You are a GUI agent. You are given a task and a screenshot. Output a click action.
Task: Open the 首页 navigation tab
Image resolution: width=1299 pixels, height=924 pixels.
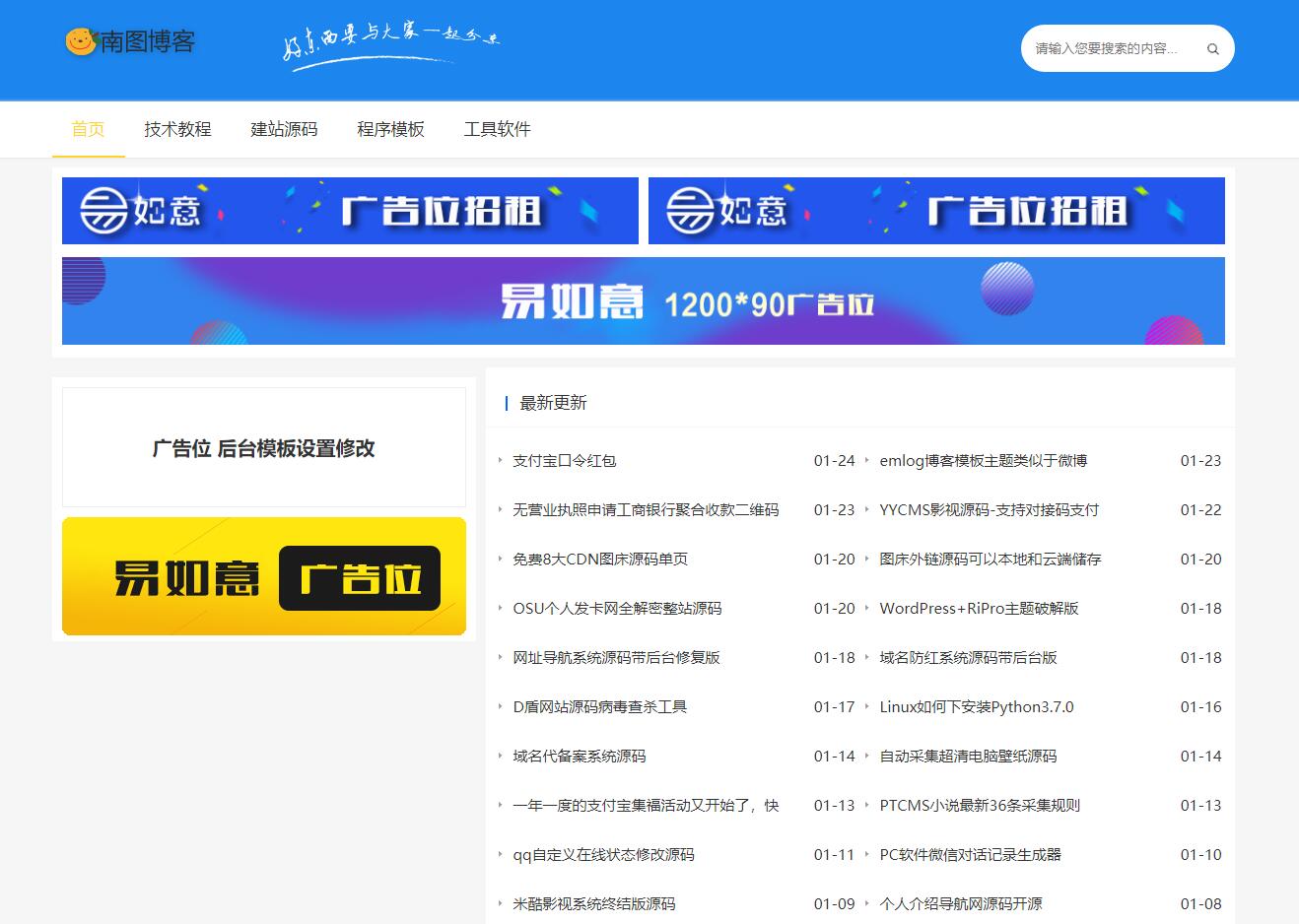click(88, 129)
